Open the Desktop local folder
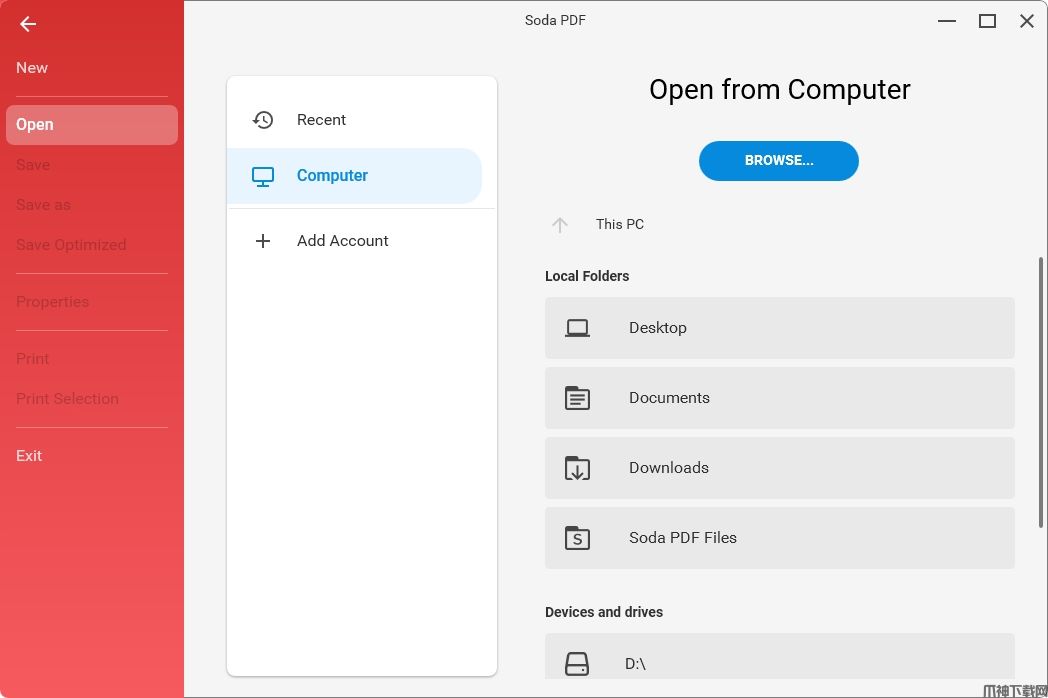The image size is (1048, 698). [779, 328]
